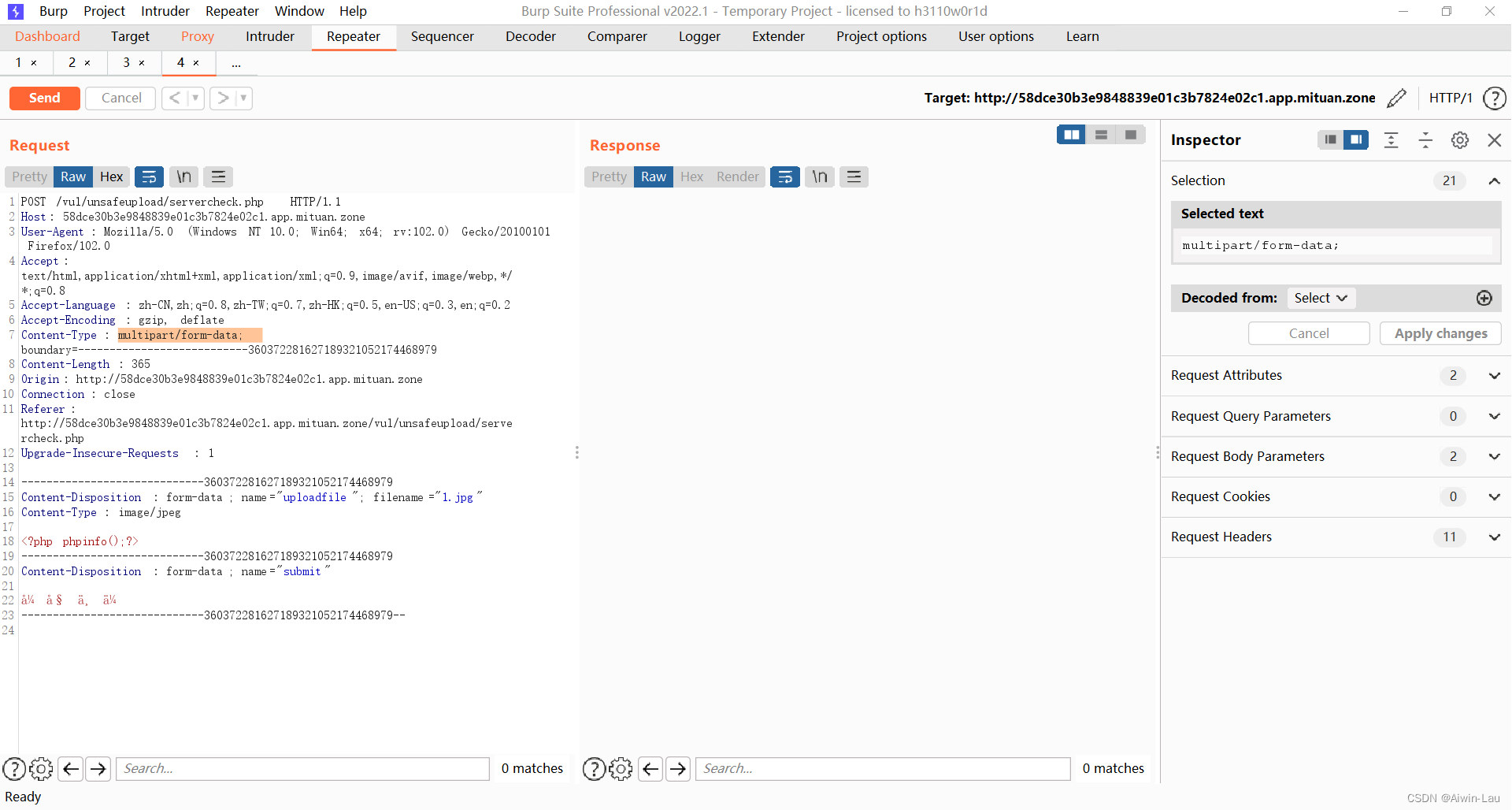Viewport: 1512px width, 810px height.
Task: Click the Burp Suite logo icon
Action: click(x=15, y=11)
